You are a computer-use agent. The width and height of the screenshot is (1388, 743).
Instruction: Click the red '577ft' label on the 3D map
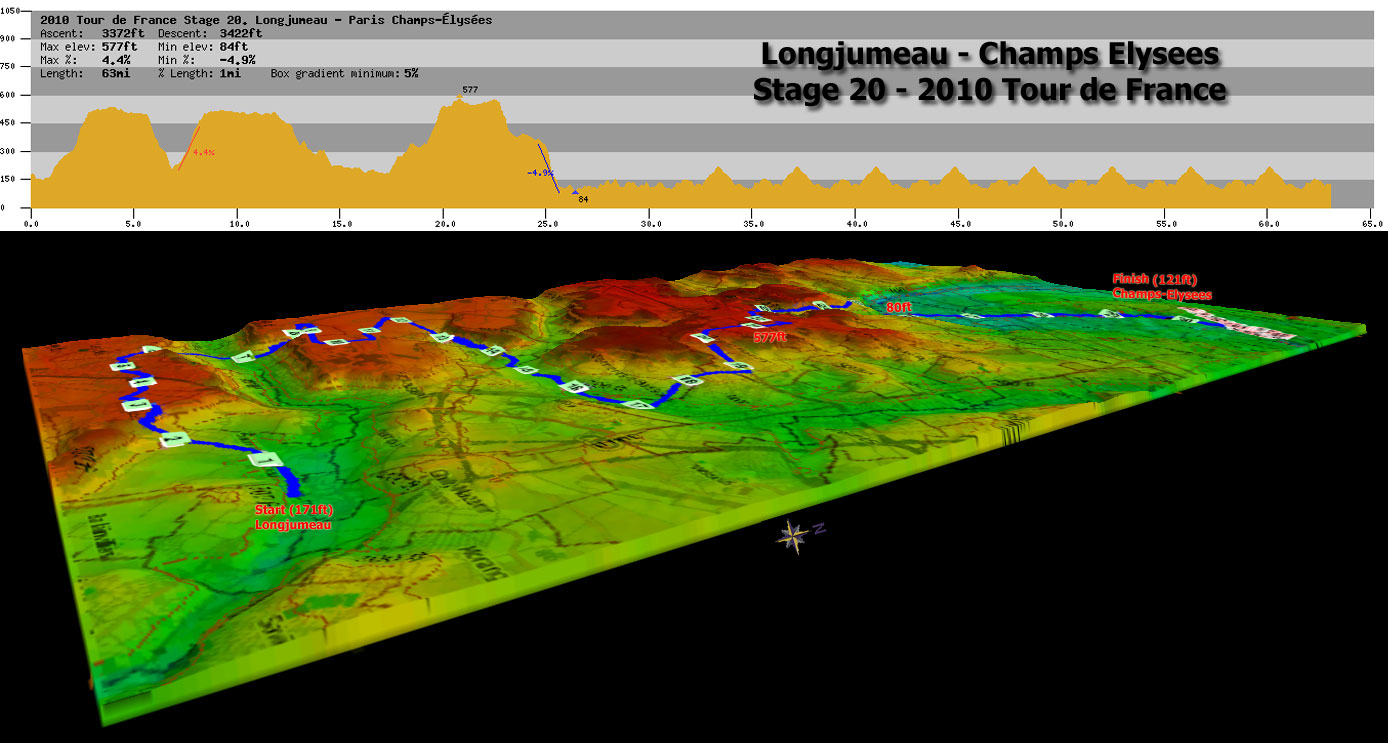click(770, 339)
